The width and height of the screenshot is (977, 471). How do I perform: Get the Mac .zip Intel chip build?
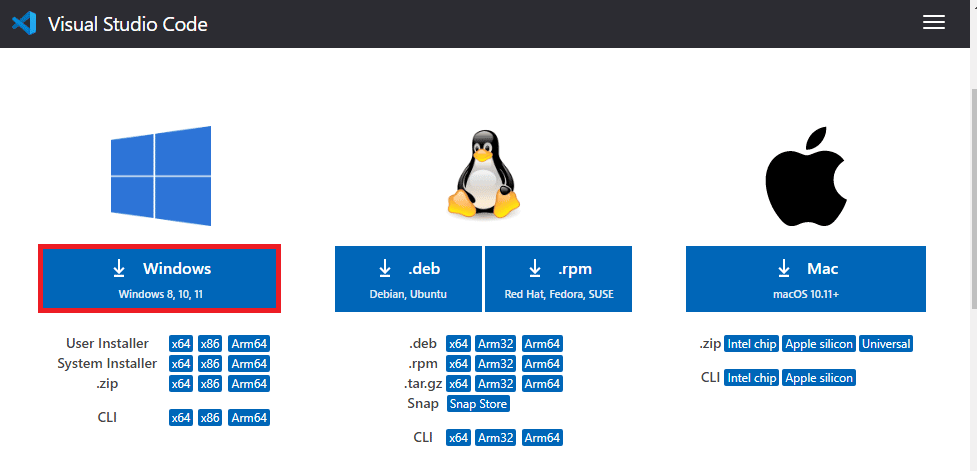click(751, 344)
